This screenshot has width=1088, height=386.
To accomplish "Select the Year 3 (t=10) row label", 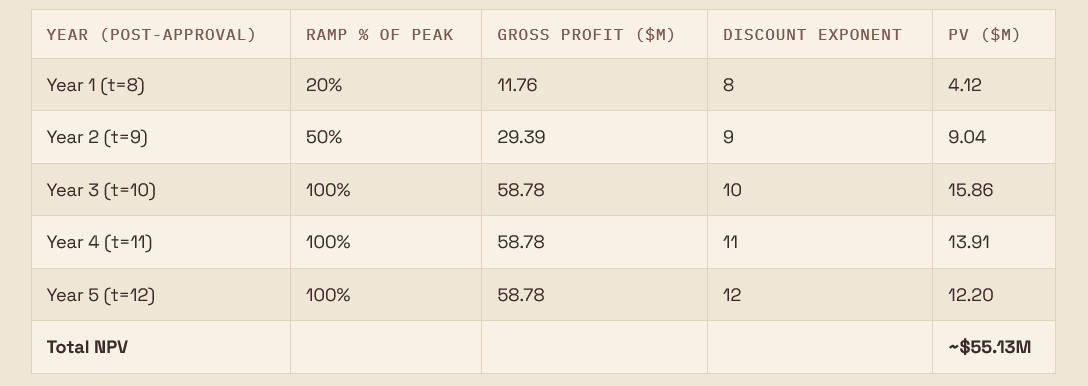I will [x=101, y=190].
